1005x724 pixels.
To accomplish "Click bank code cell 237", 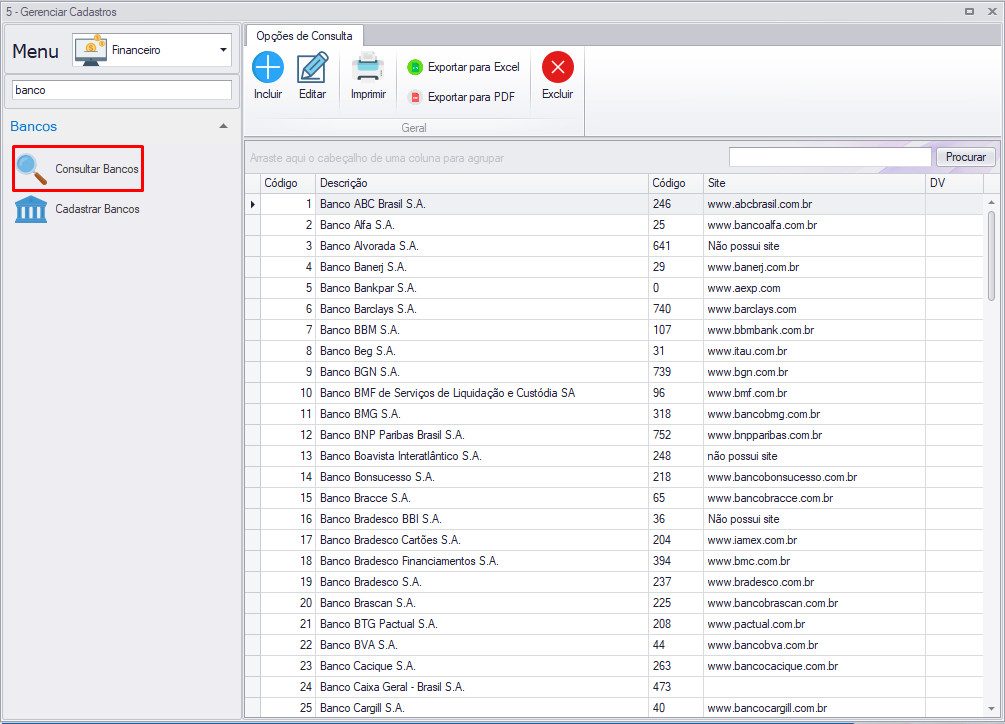I will click(x=676, y=582).
